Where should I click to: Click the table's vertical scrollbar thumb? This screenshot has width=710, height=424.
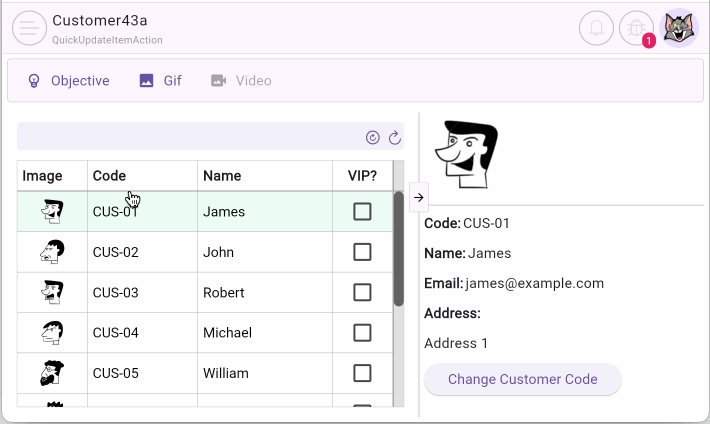[x=399, y=250]
